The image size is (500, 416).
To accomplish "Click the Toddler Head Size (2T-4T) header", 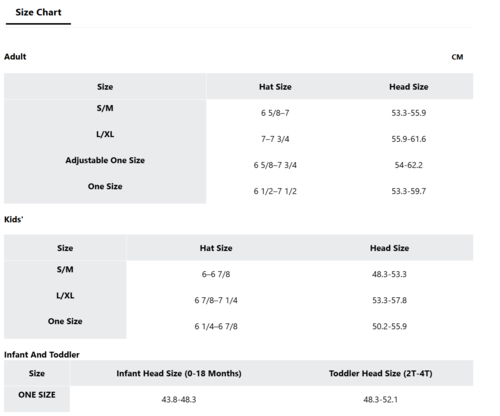I will [381, 374].
